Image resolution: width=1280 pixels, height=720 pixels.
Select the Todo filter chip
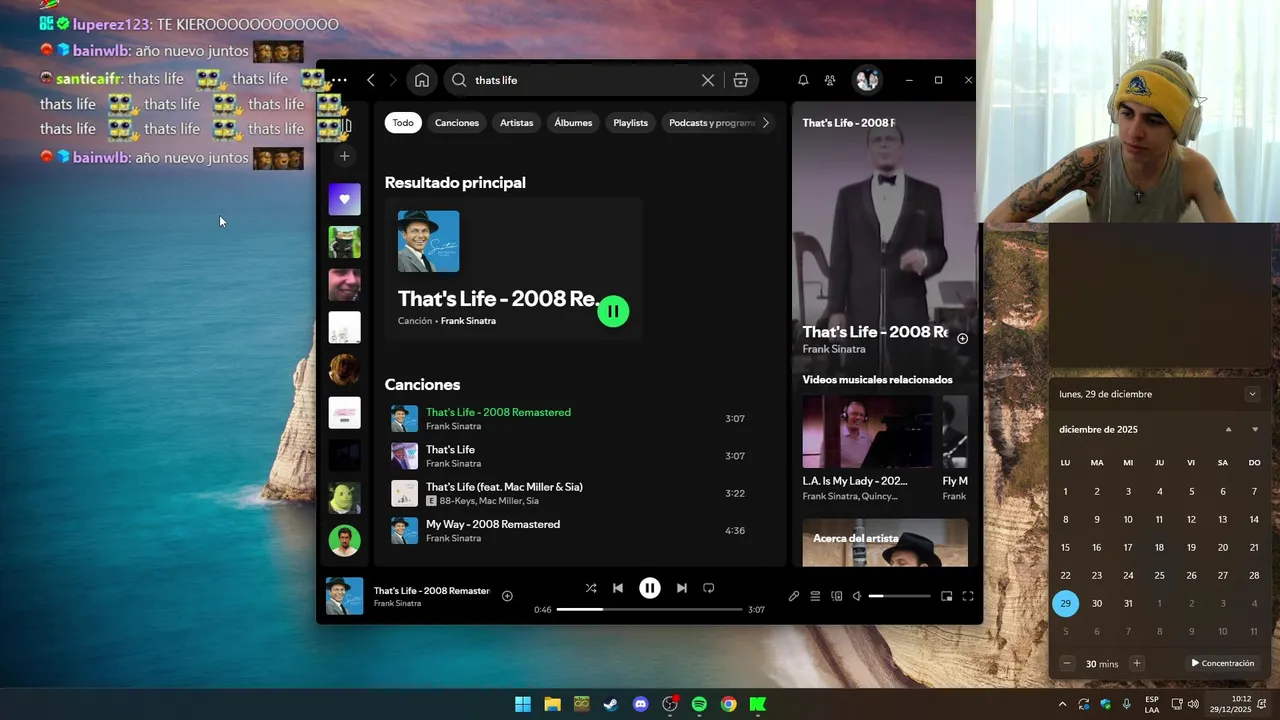tap(403, 123)
